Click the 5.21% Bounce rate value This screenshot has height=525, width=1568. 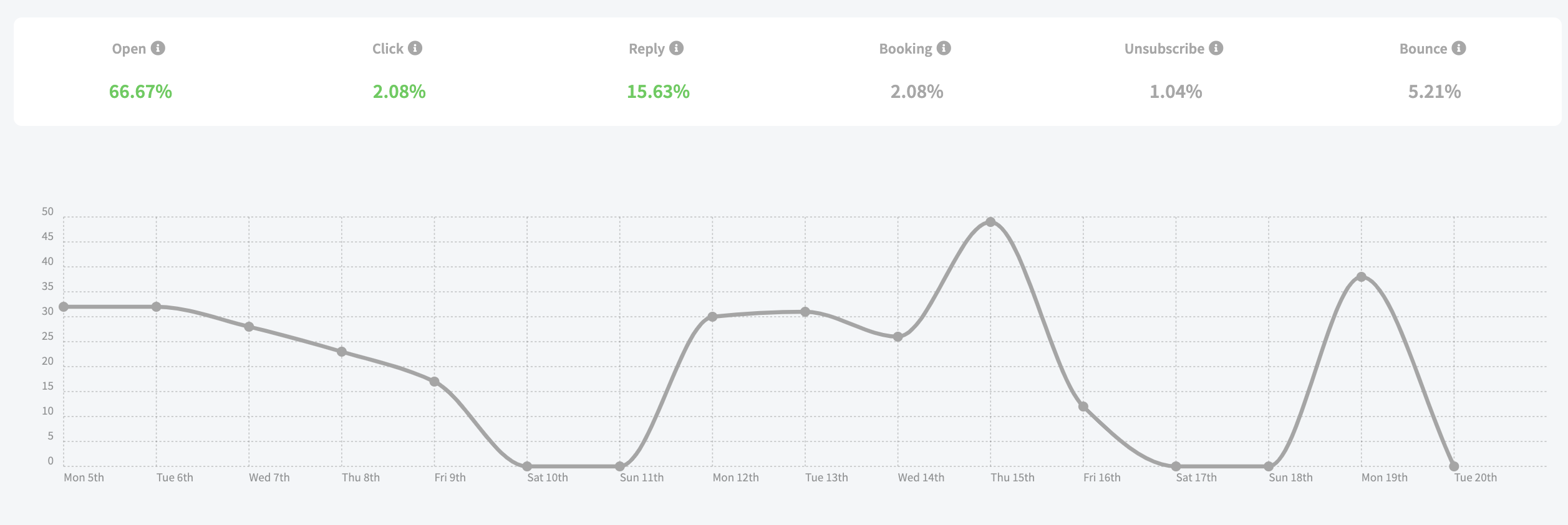1435,92
